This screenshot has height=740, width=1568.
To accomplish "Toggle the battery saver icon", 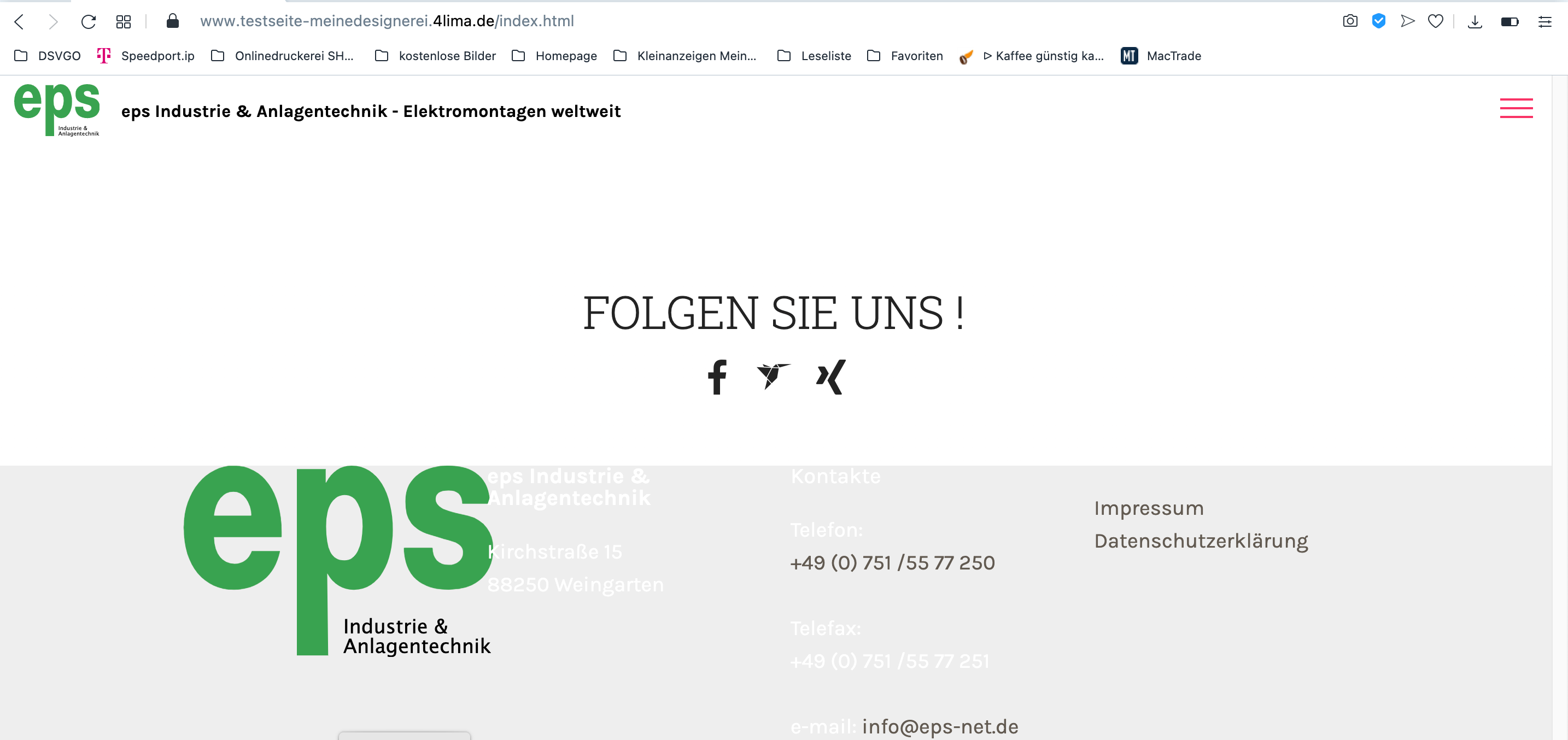I will (1509, 22).
